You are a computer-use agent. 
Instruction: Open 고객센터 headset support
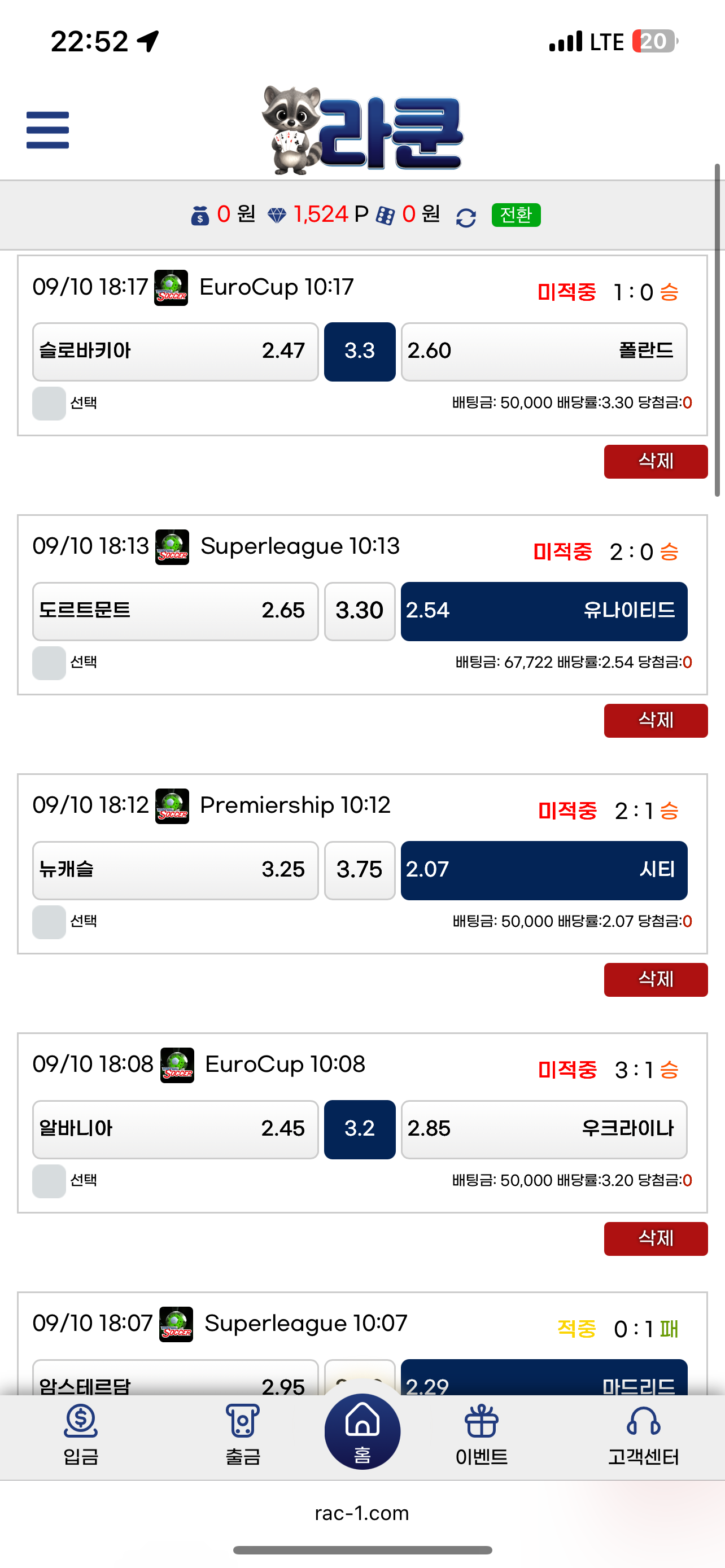click(x=644, y=1434)
